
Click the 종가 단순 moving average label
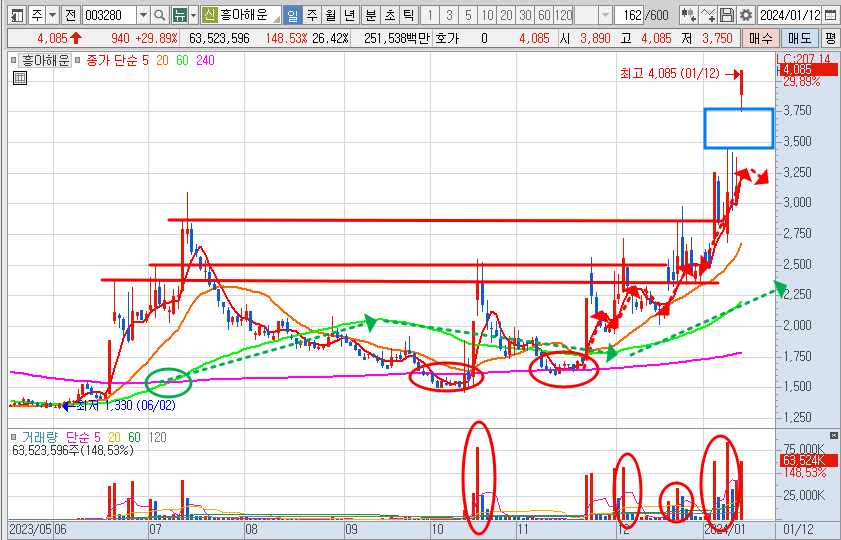tap(113, 61)
